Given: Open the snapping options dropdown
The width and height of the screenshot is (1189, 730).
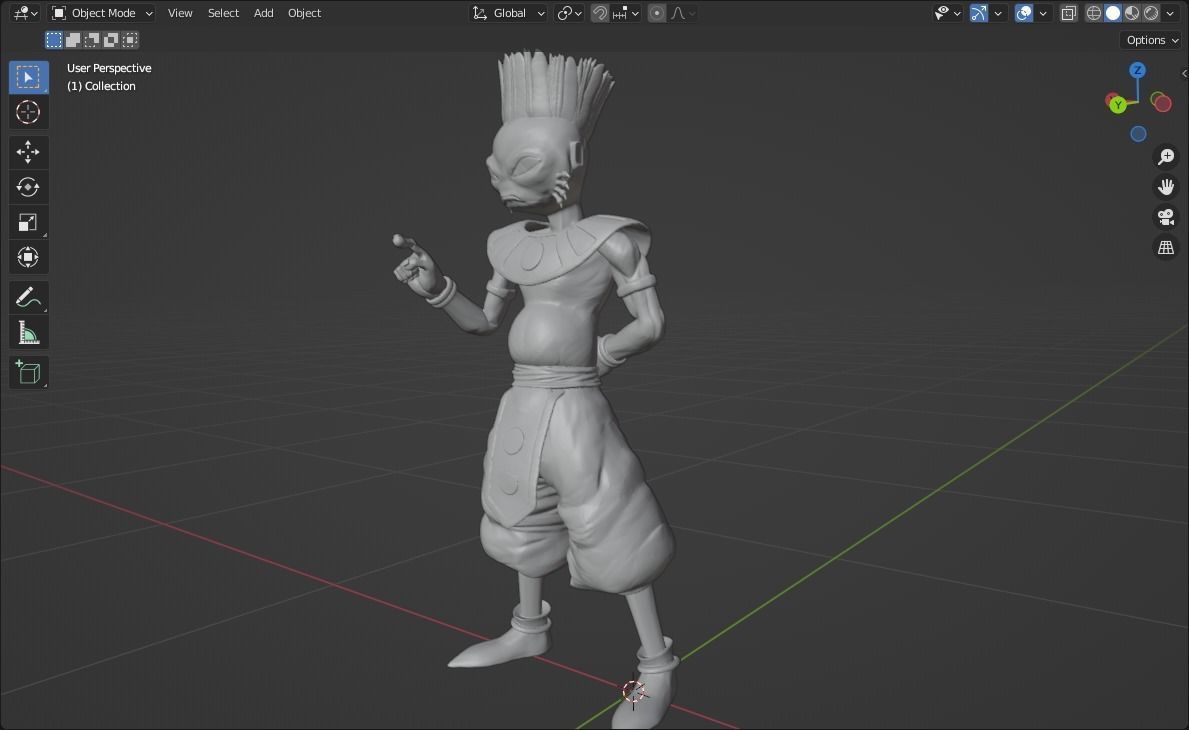Looking at the screenshot, I should coord(626,13).
